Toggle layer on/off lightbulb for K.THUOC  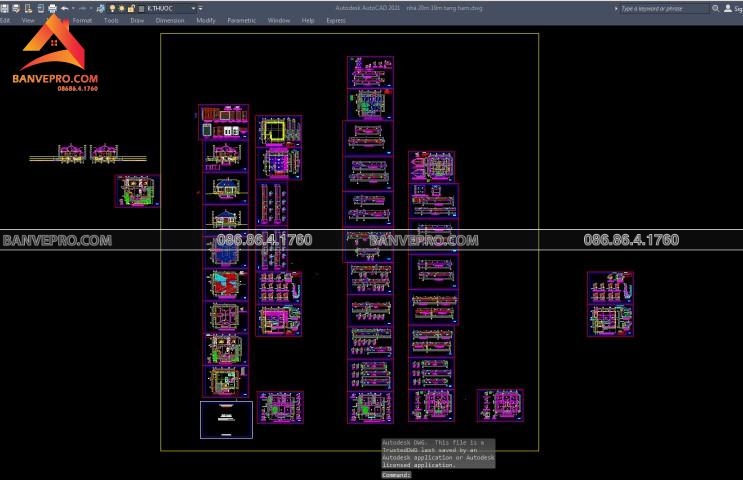(x=112, y=8)
